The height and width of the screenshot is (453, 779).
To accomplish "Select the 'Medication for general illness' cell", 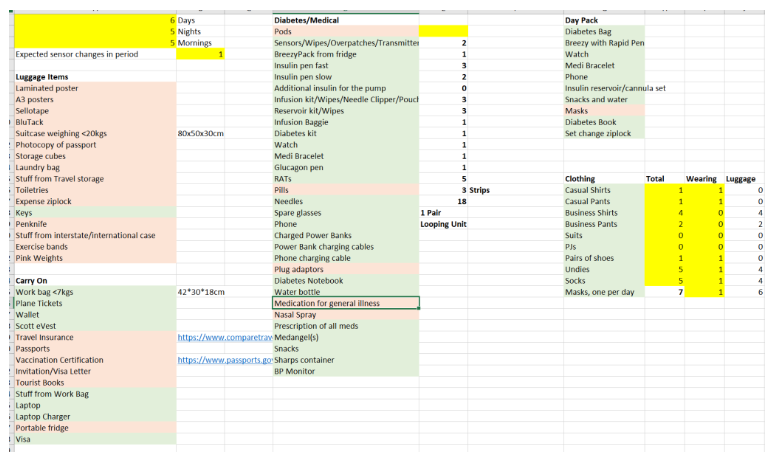I will [x=345, y=303].
